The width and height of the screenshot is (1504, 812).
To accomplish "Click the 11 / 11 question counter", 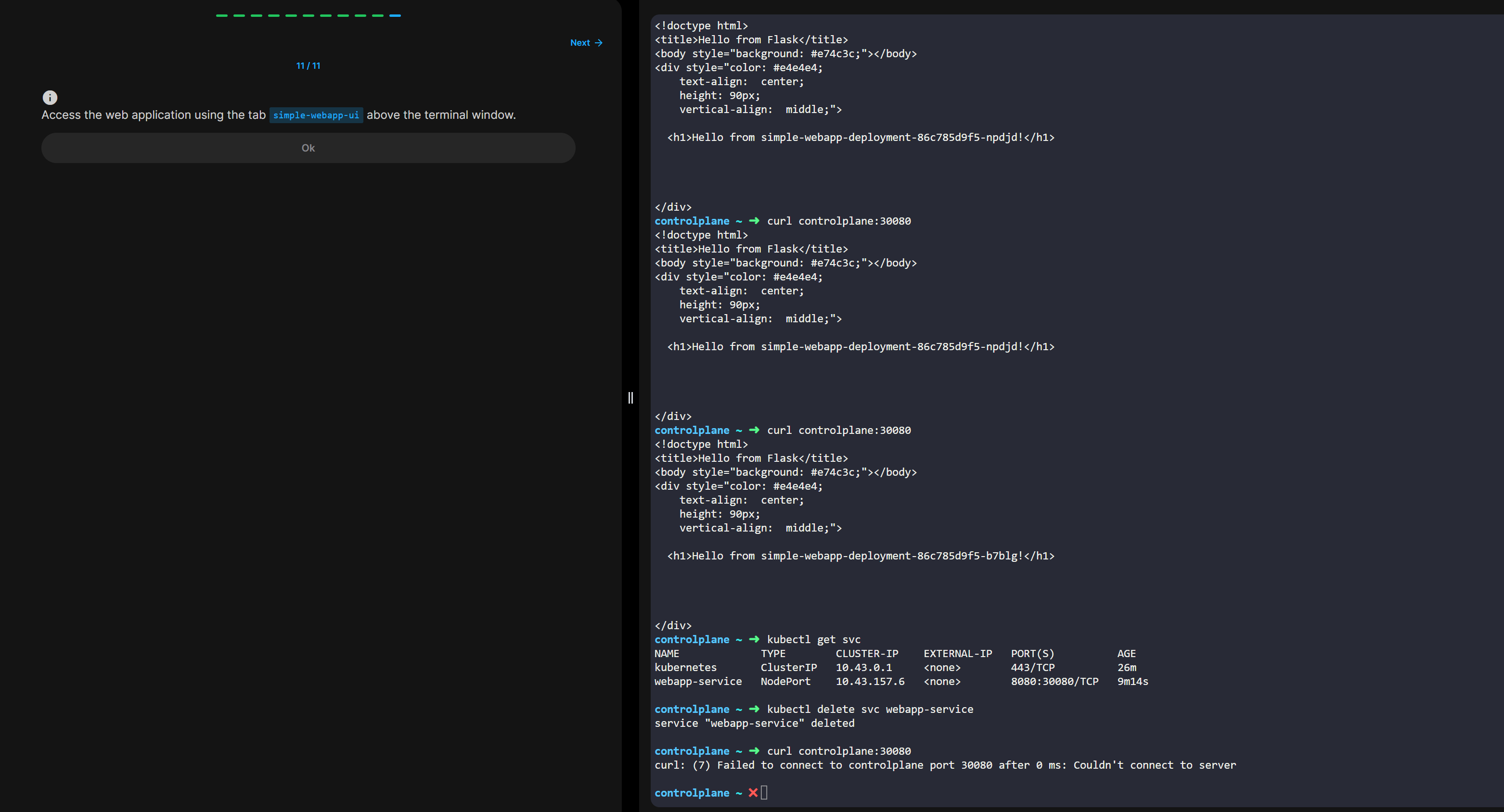I will [308, 66].
